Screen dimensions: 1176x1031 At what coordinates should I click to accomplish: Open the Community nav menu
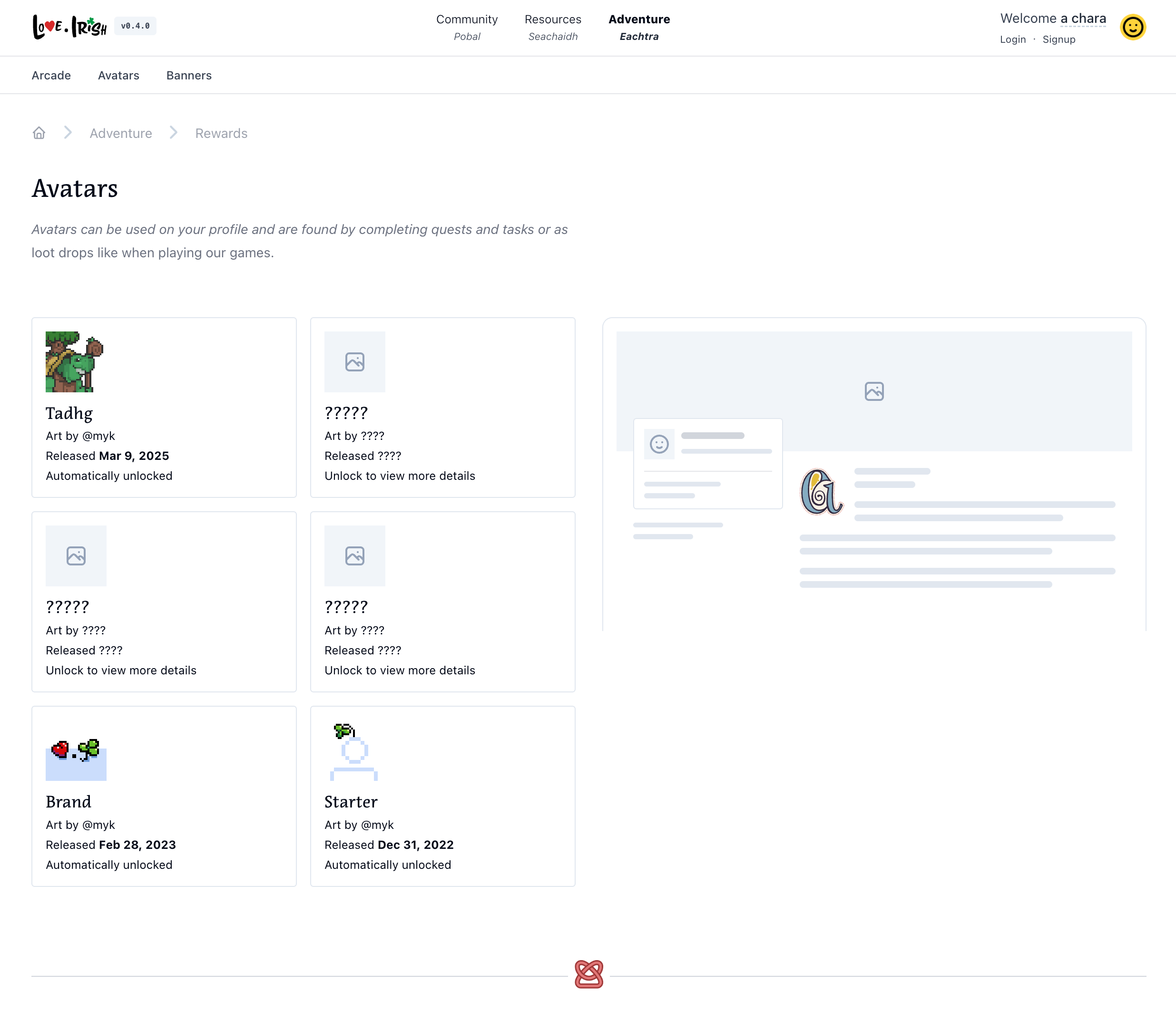(467, 27)
